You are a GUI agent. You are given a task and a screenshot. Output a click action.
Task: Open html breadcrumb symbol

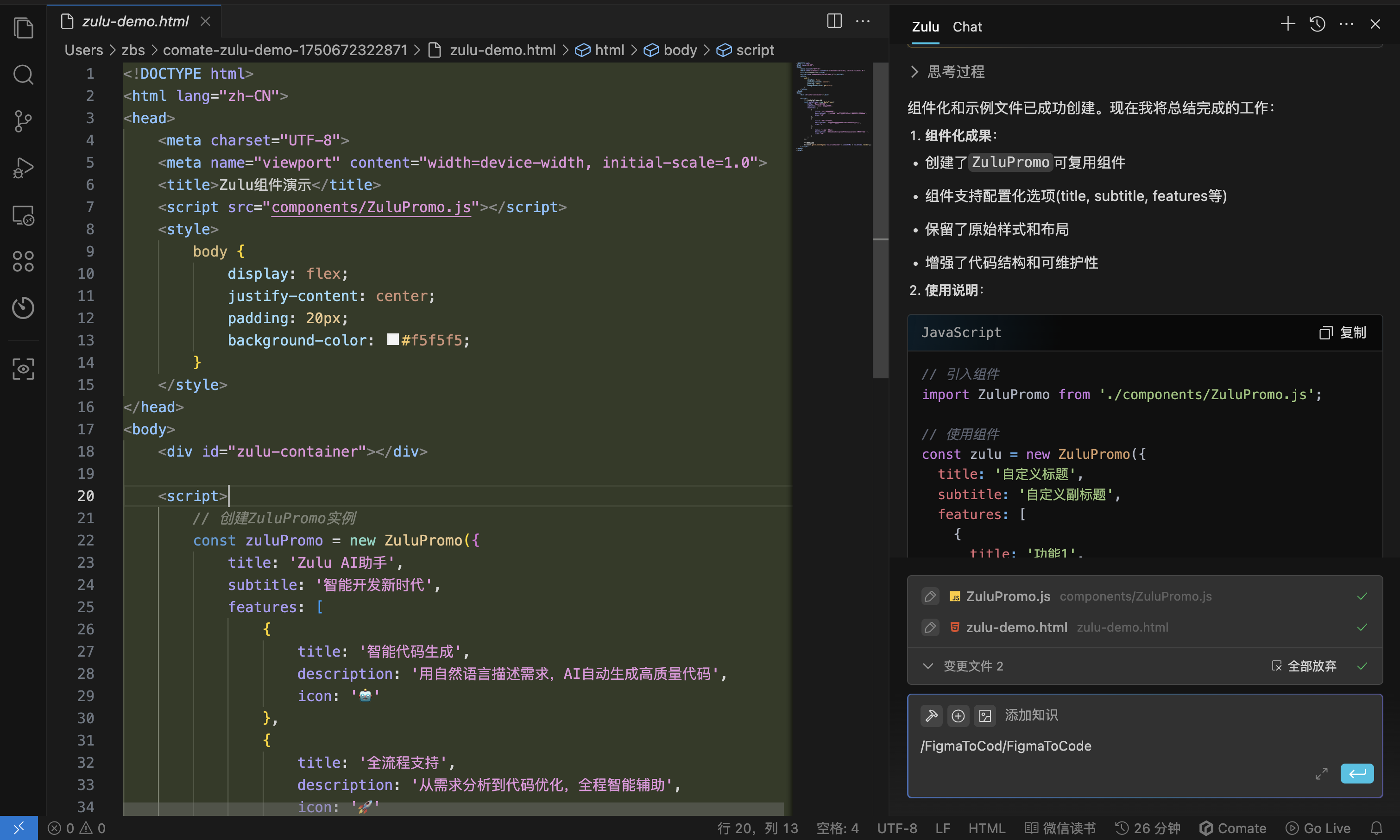click(x=600, y=50)
